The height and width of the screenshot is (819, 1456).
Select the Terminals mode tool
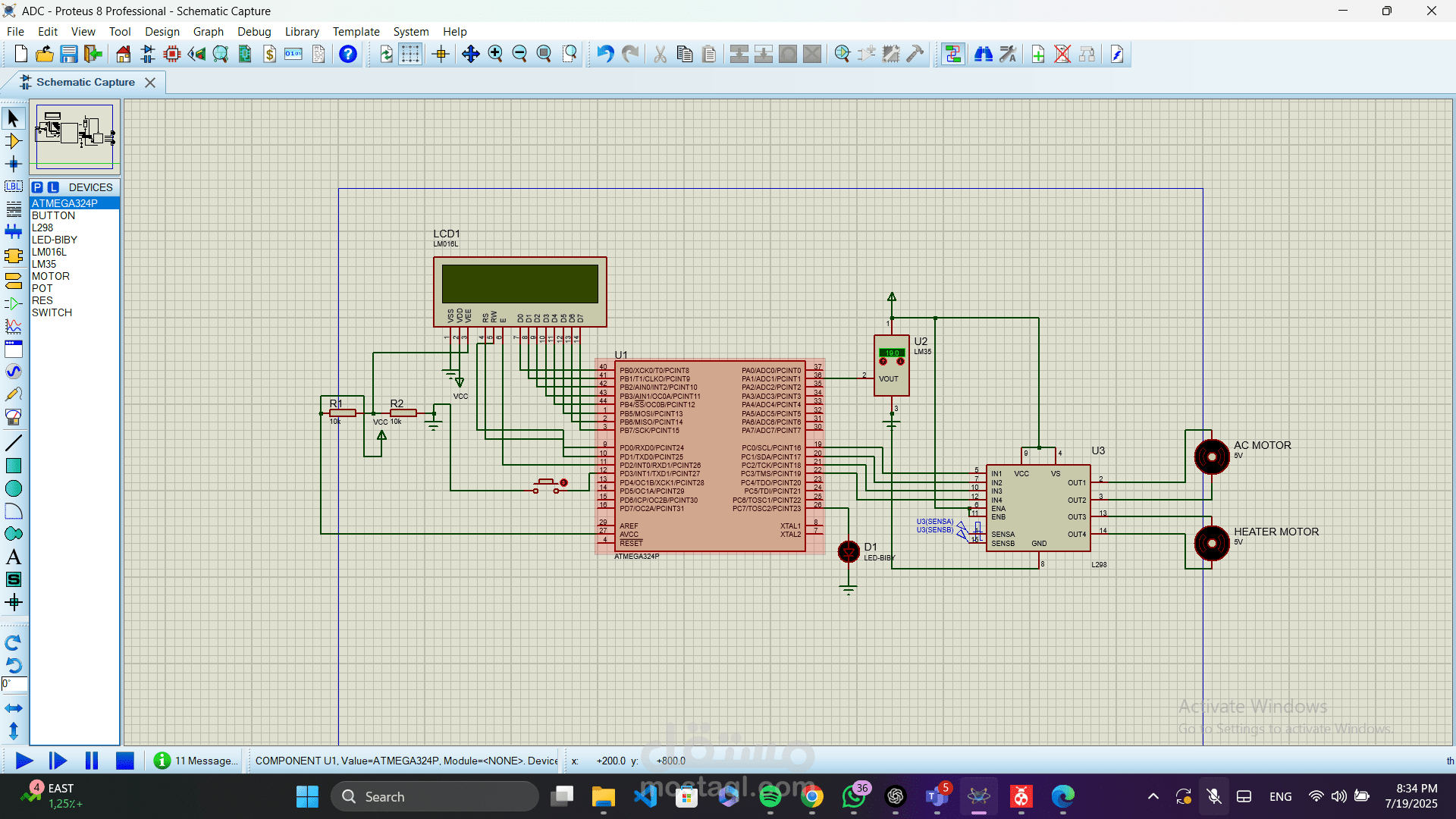(x=13, y=281)
